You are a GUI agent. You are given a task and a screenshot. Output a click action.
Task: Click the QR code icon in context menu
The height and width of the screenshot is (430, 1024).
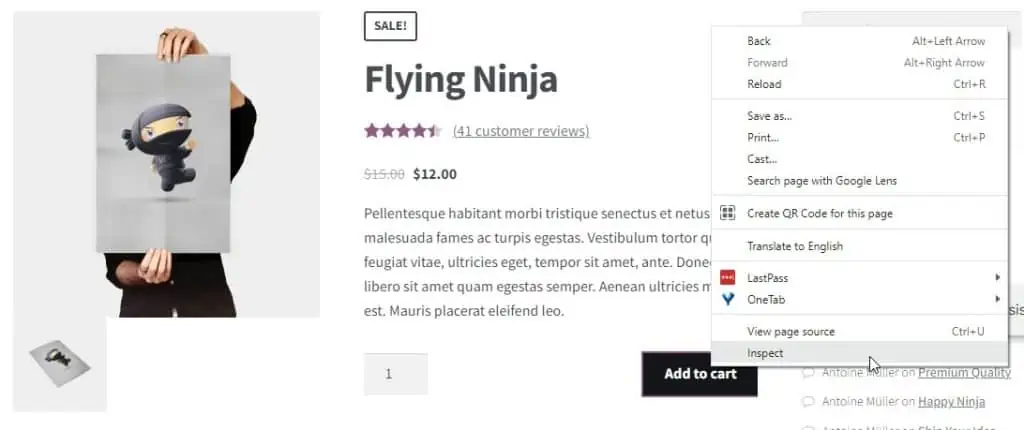pyautogui.click(x=728, y=213)
